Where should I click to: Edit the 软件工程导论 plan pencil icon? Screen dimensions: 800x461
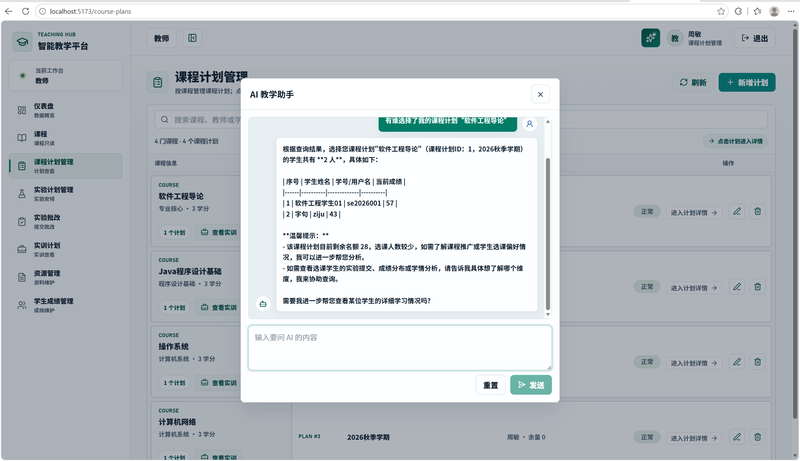[x=737, y=211]
